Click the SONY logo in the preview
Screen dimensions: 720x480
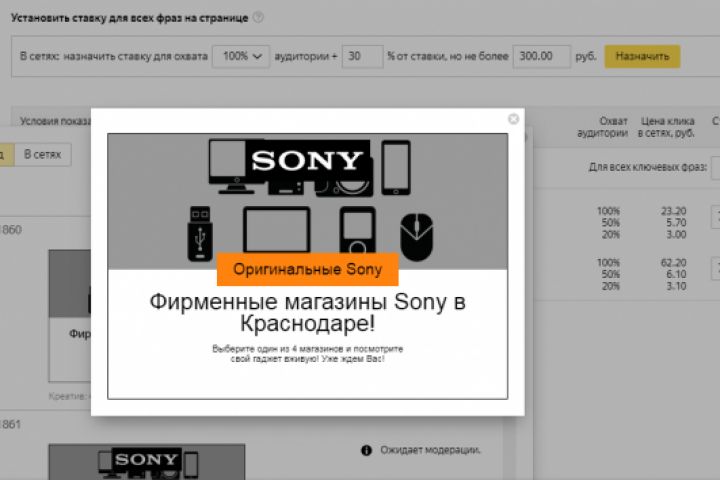tap(307, 161)
